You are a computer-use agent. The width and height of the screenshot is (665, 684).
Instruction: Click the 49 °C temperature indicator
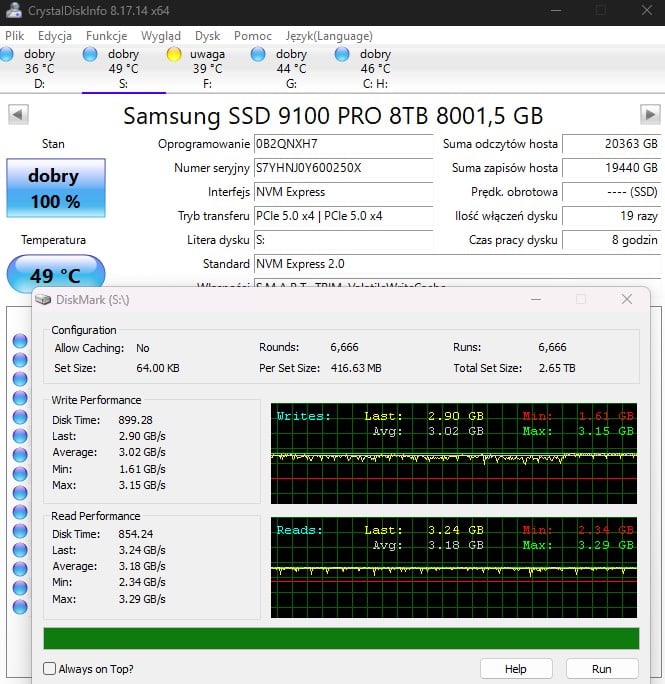[55, 275]
